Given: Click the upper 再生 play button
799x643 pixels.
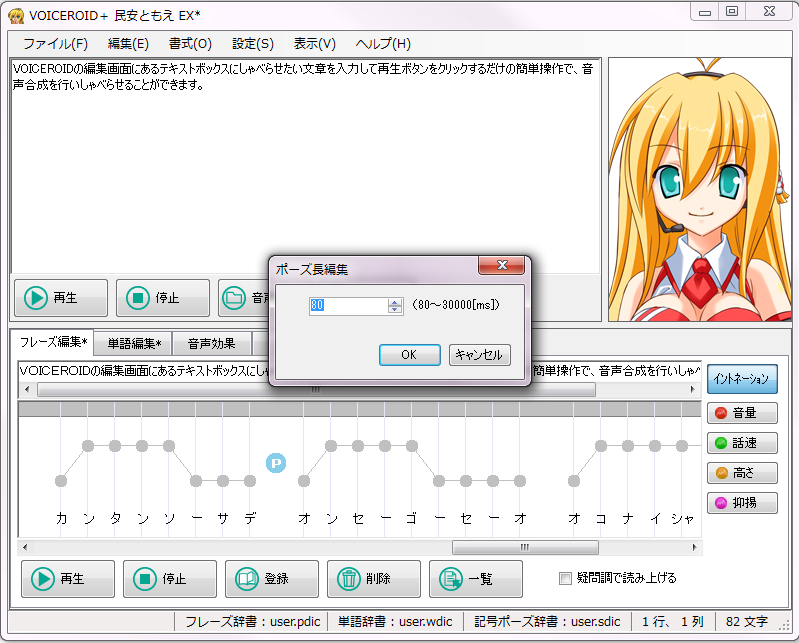Looking at the screenshot, I should [x=61, y=298].
